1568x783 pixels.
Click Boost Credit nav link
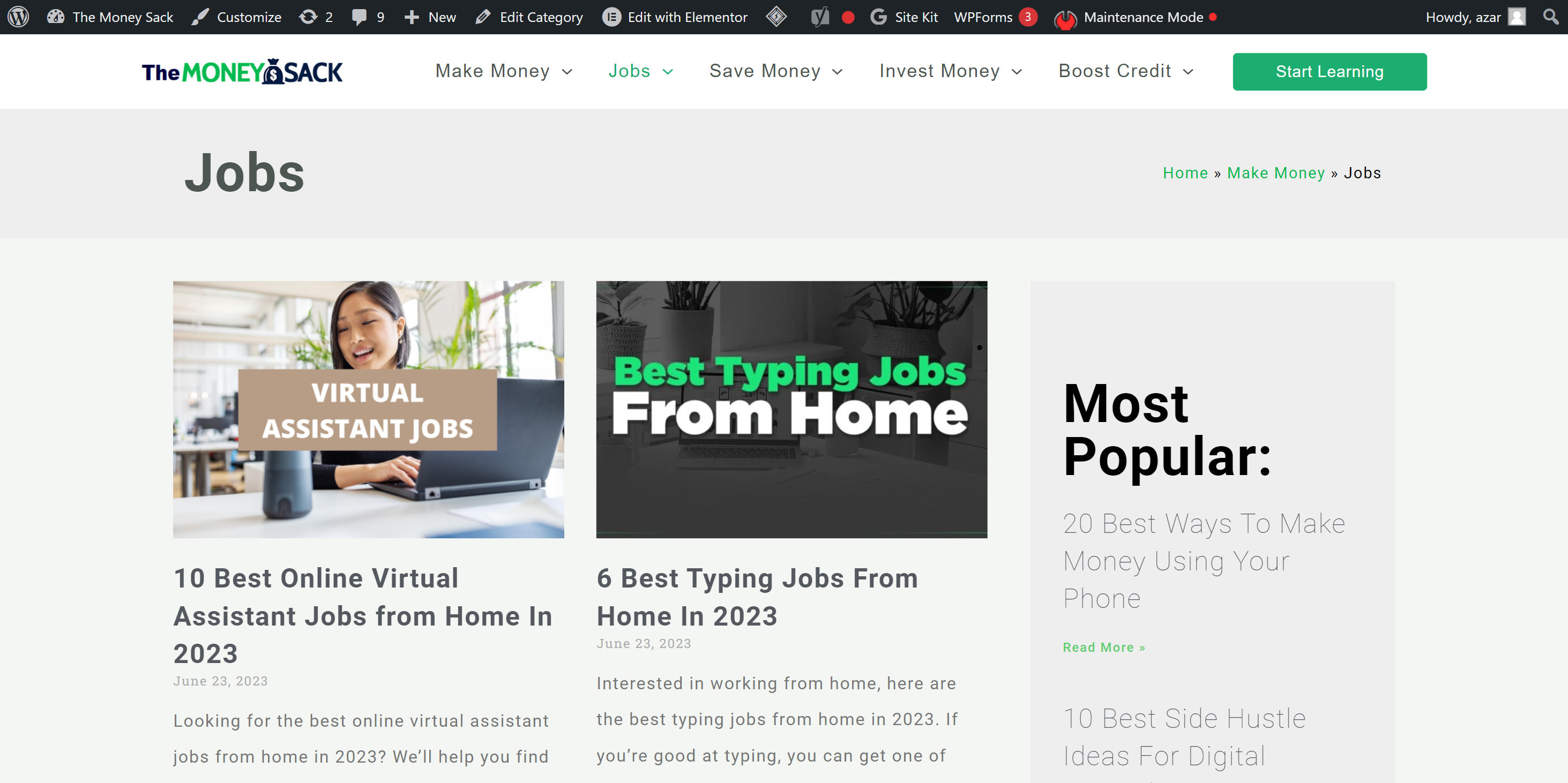1115,71
